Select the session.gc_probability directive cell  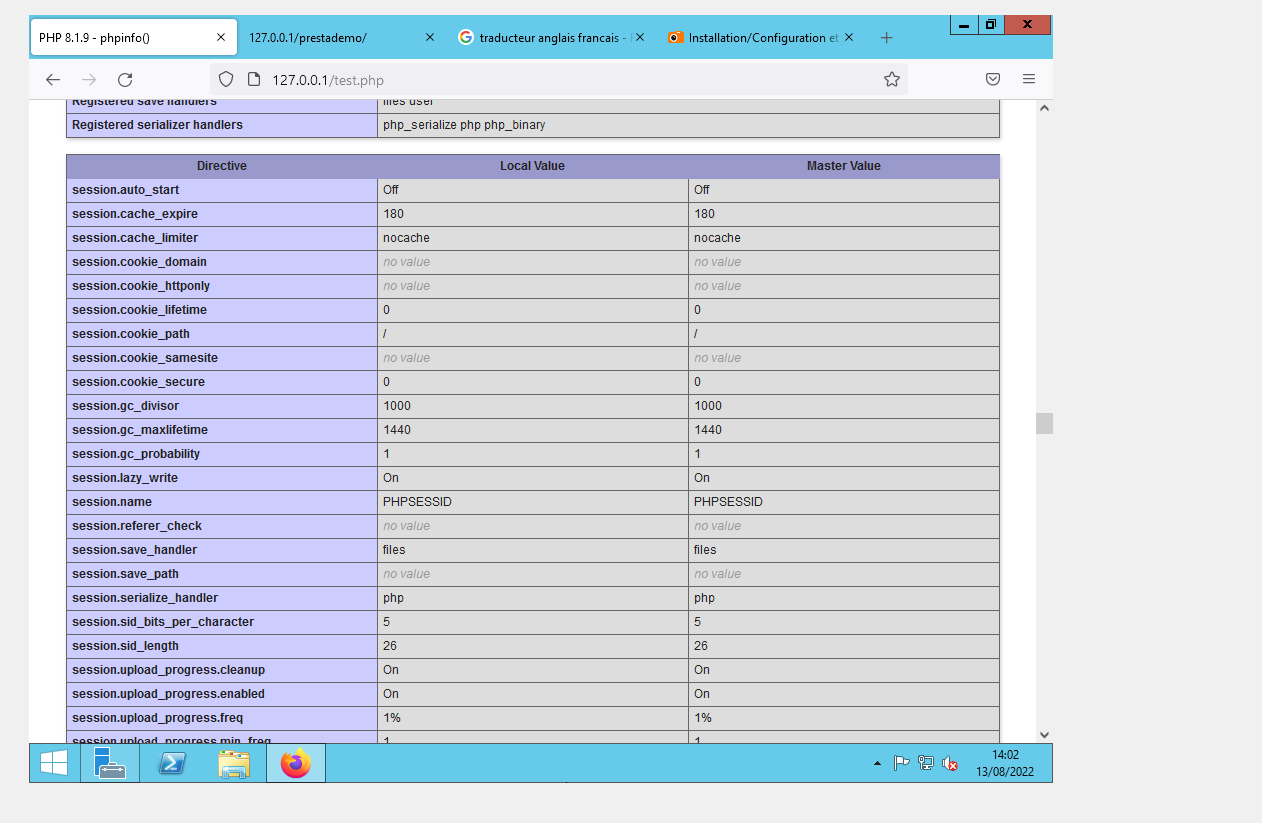(222, 454)
